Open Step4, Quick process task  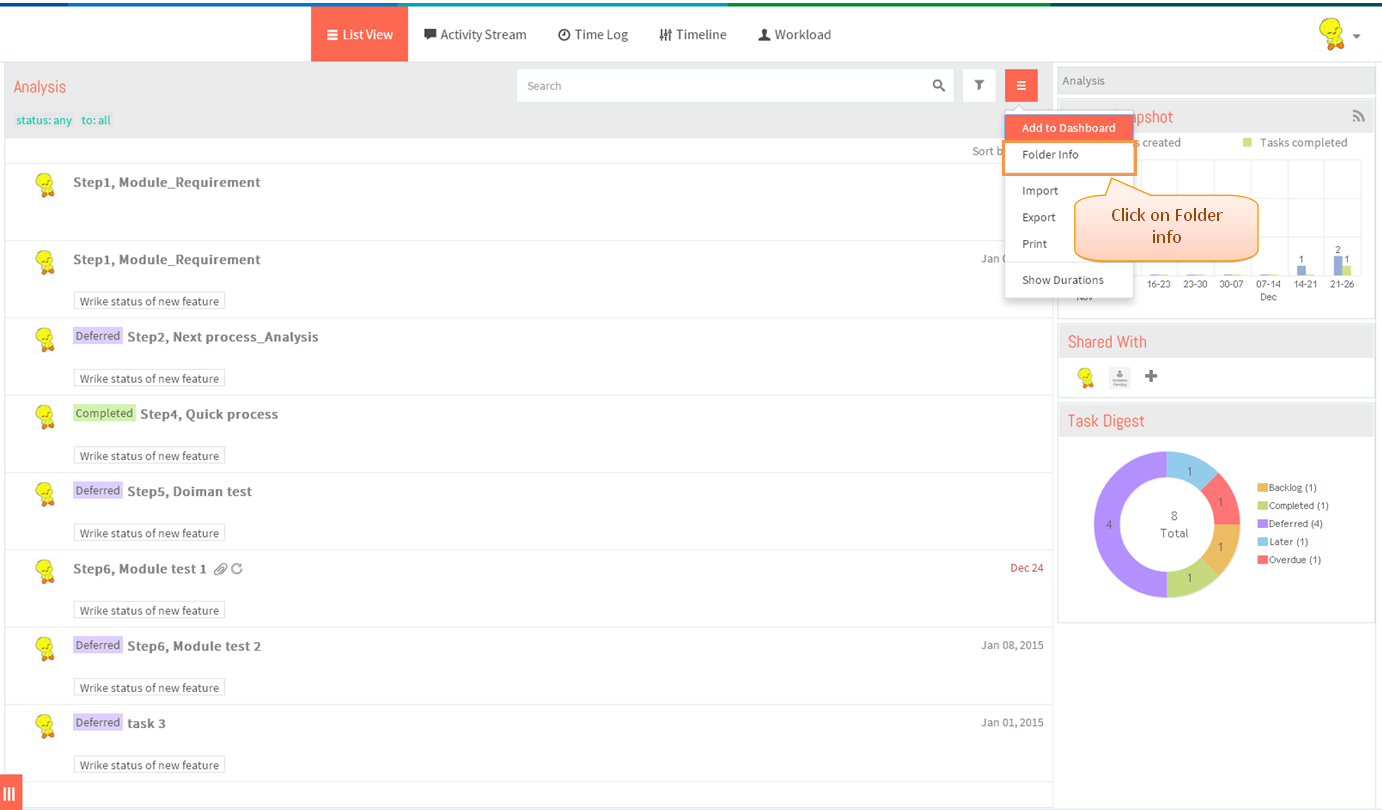pyautogui.click(x=209, y=414)
